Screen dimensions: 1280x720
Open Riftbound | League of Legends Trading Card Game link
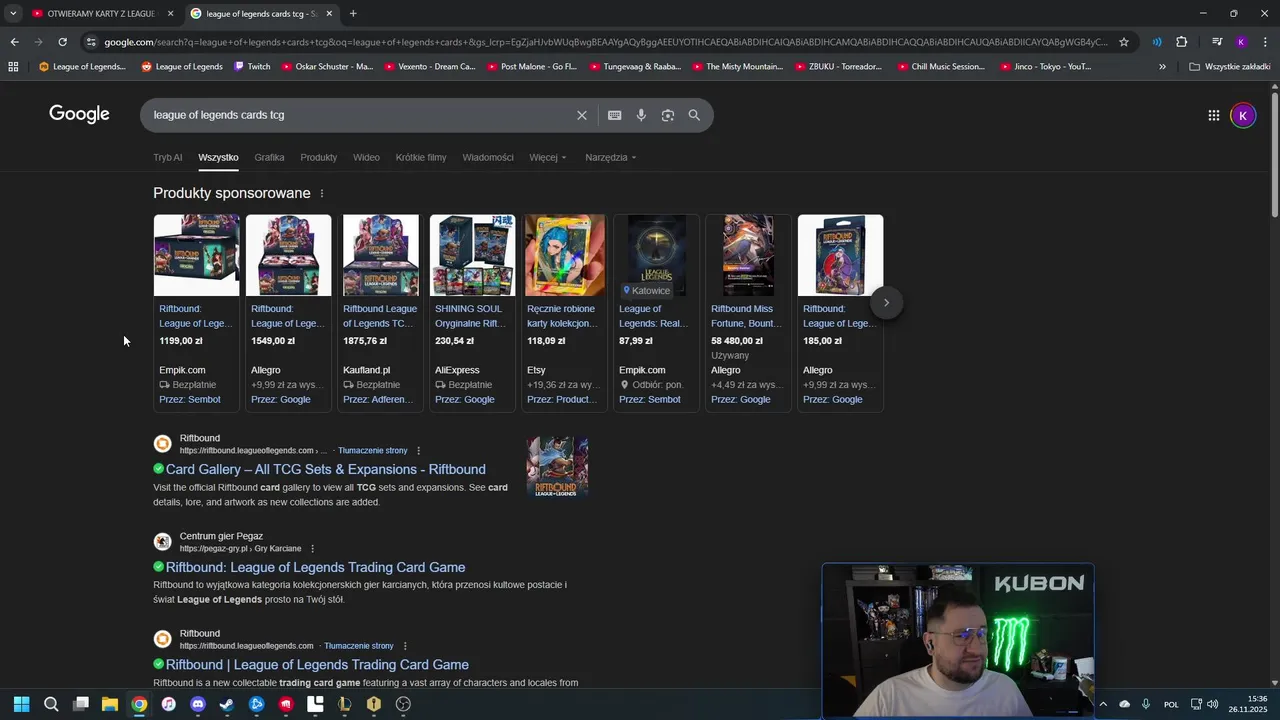(x=317, y=665)
